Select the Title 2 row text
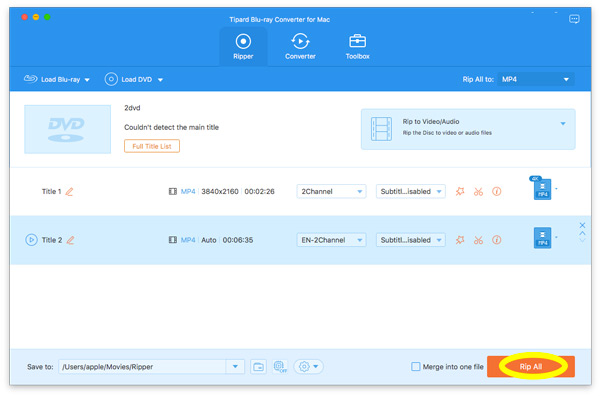The height and width of the screenshot is (396, 600). (52, 240)
